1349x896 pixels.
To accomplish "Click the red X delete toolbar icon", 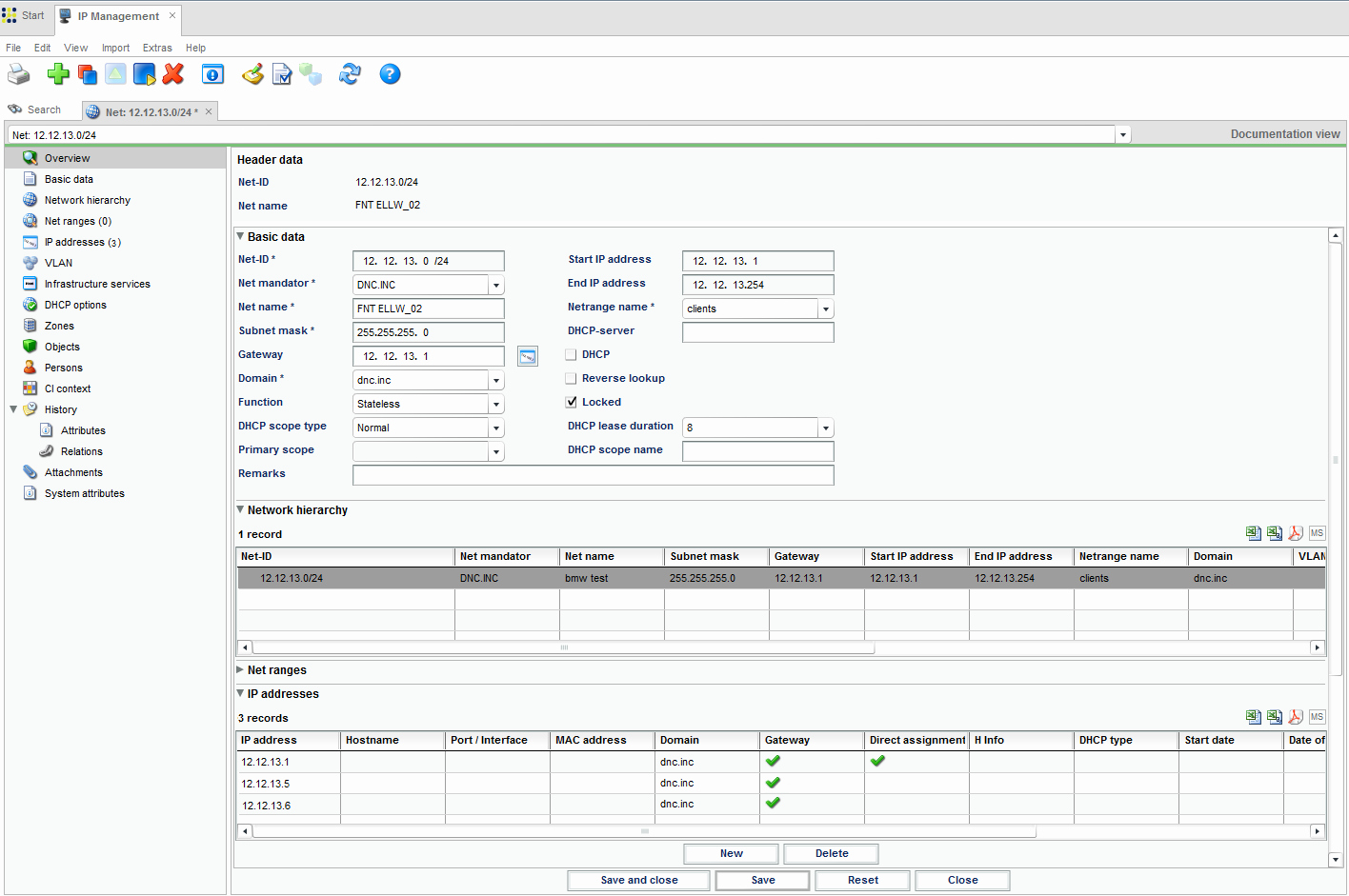I will click(x=173, y=74).
